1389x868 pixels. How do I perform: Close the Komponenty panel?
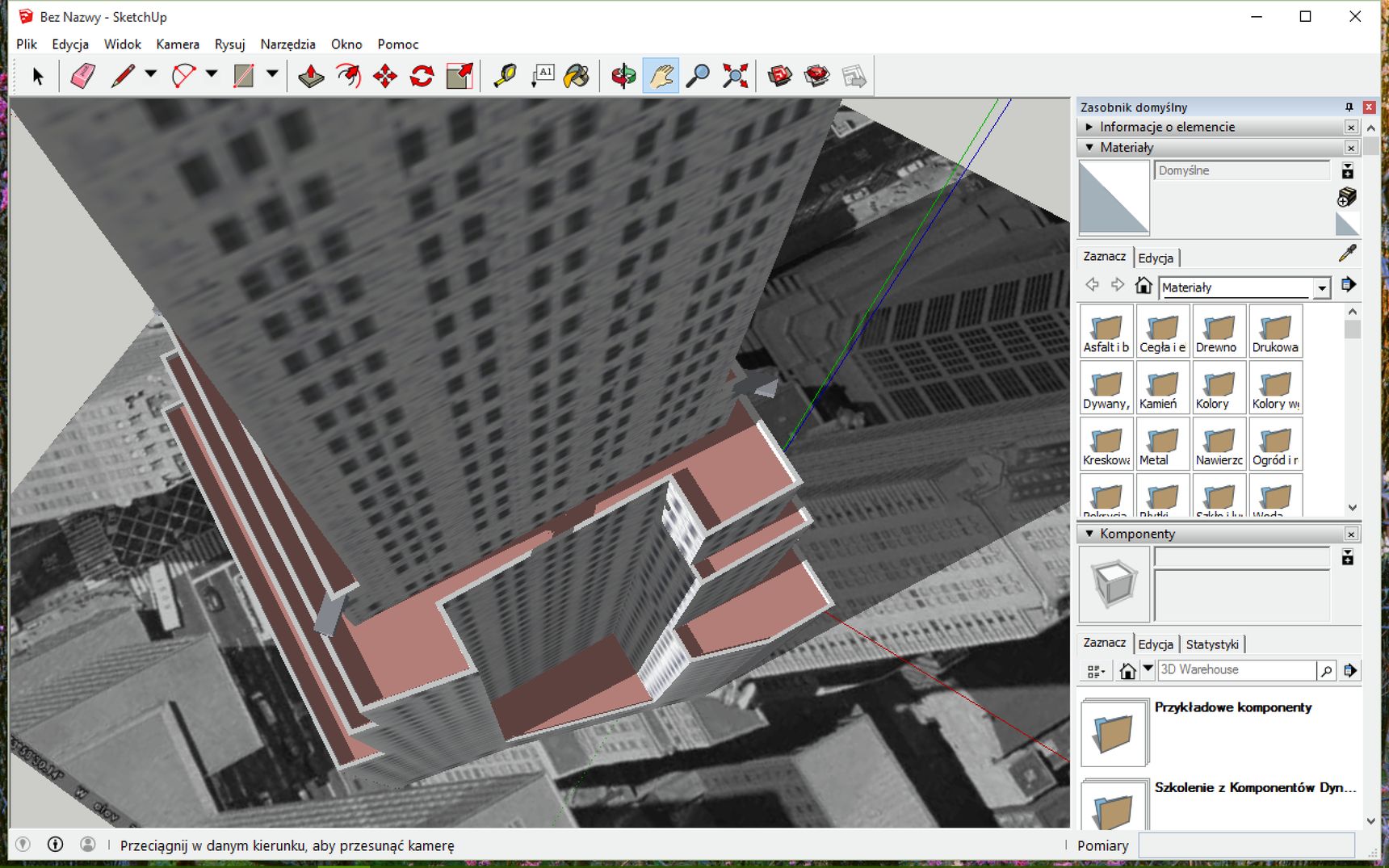click(1351, 535)
